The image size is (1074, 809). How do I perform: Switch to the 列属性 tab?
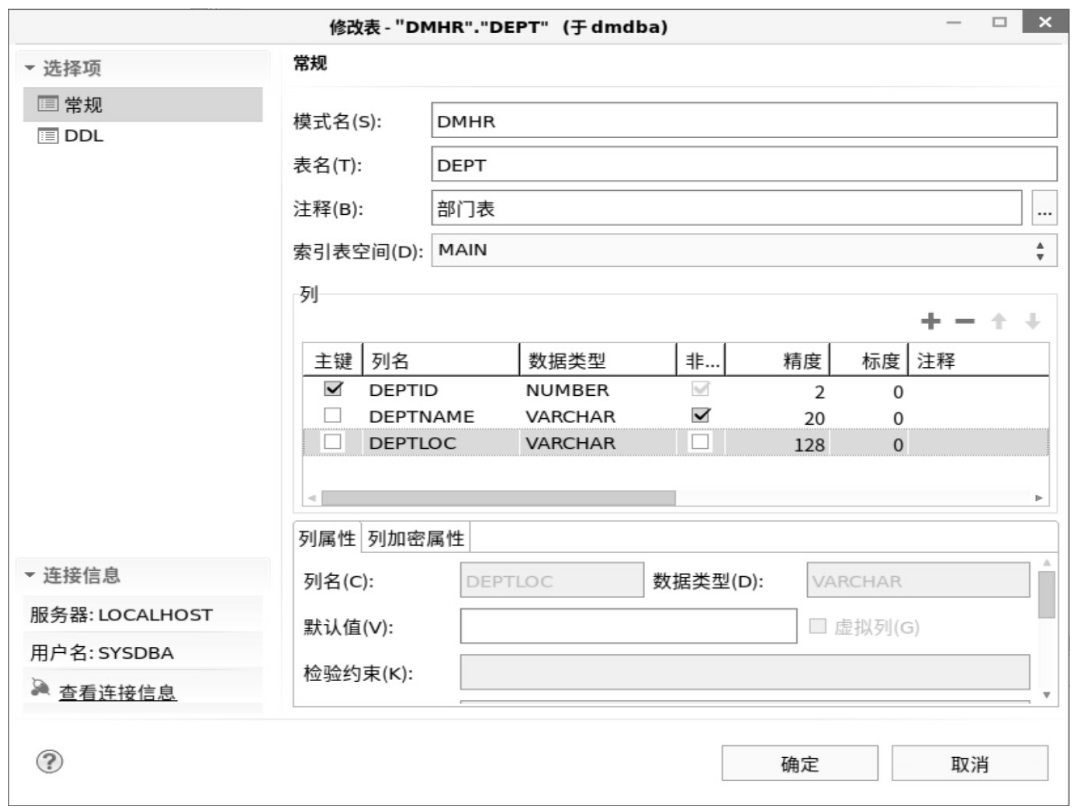[x=327, y=538]
